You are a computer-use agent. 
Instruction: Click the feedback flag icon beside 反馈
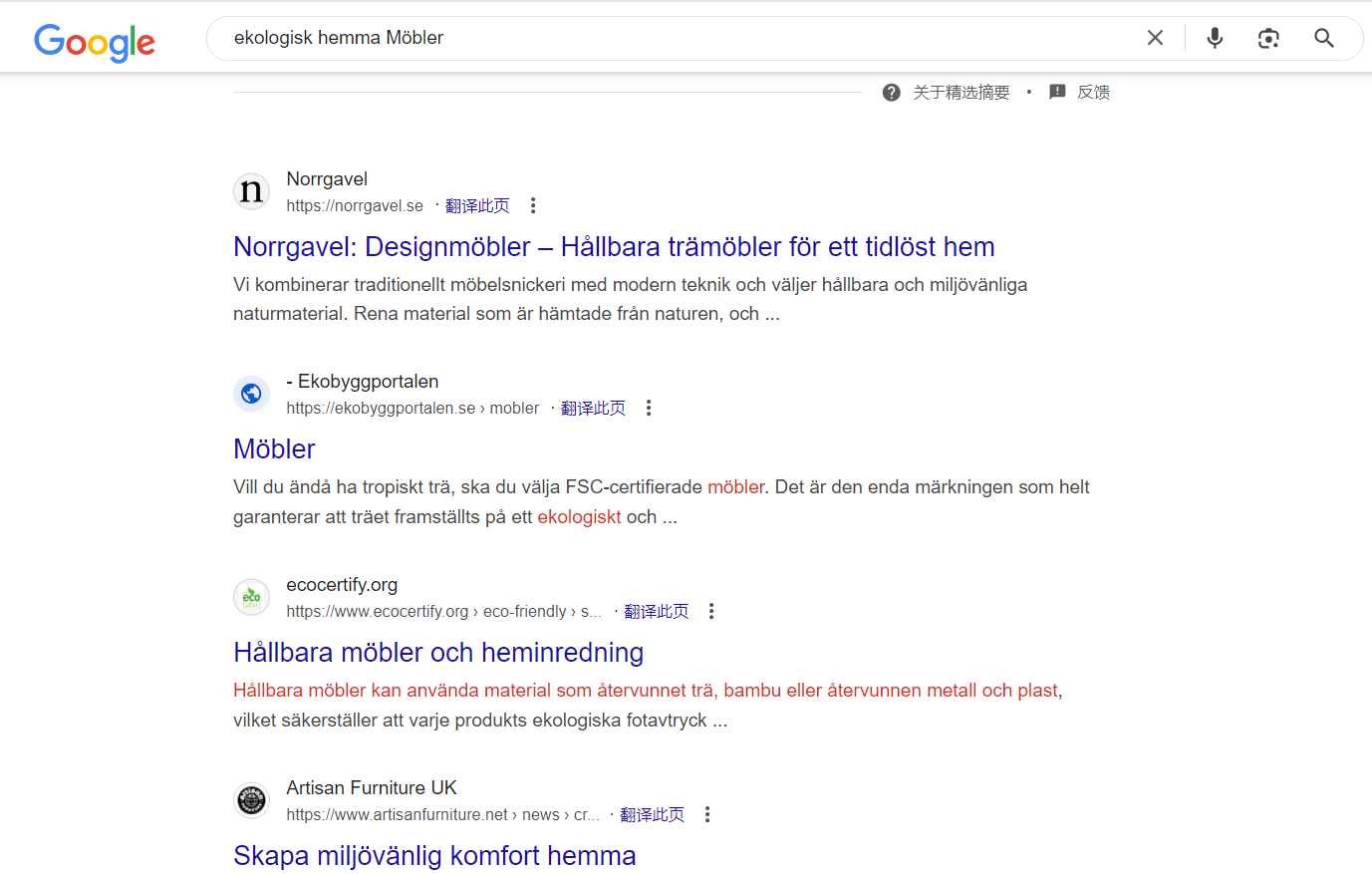click(1057, 92)
